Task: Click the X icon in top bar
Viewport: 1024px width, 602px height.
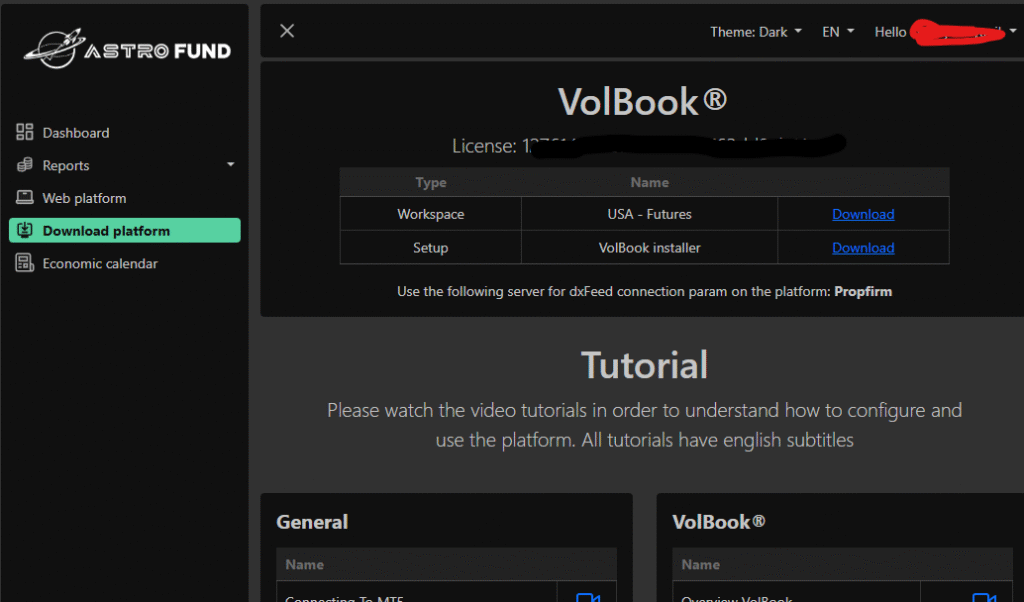Action: [287, 31]
